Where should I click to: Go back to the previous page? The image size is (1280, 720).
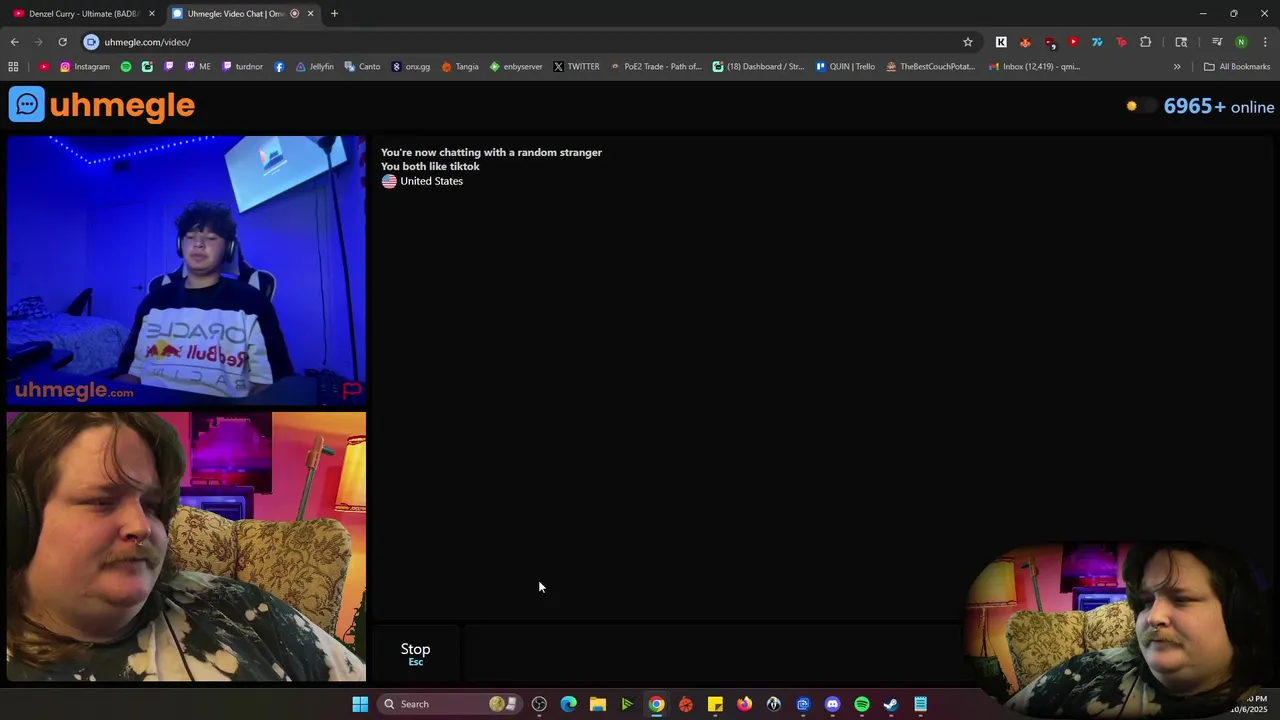coord(14,42)
